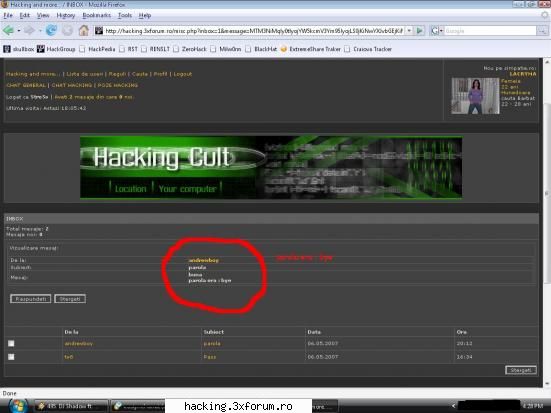The height and width of the screenshot is (413, 551).
Task: Show hidden tray icons arrow
Action: [454, 406]
